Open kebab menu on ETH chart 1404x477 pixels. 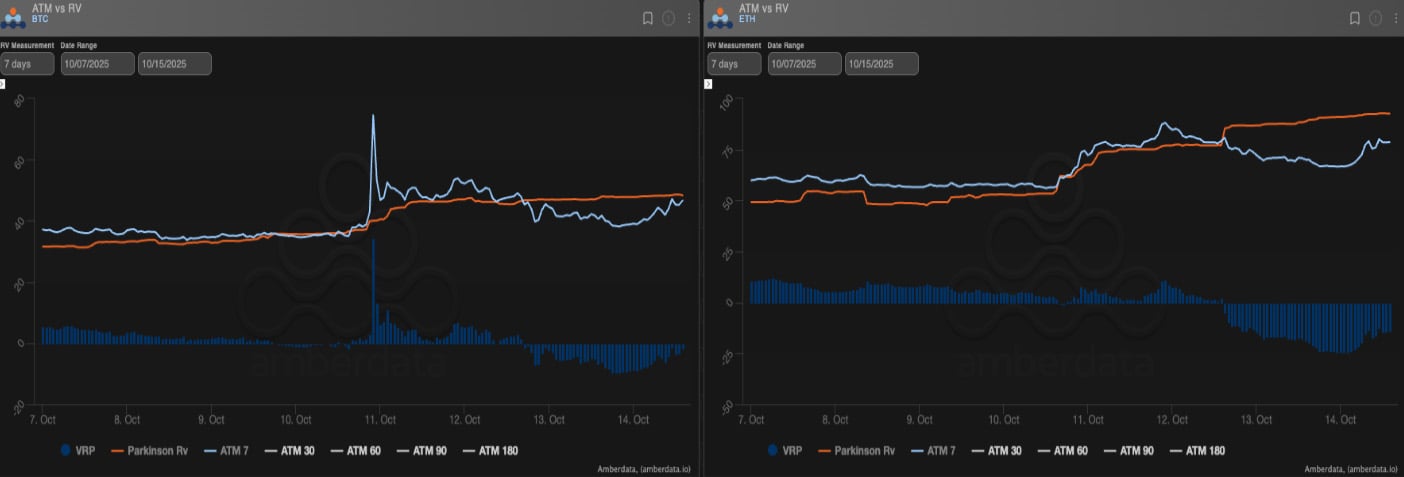point(1395,18)
